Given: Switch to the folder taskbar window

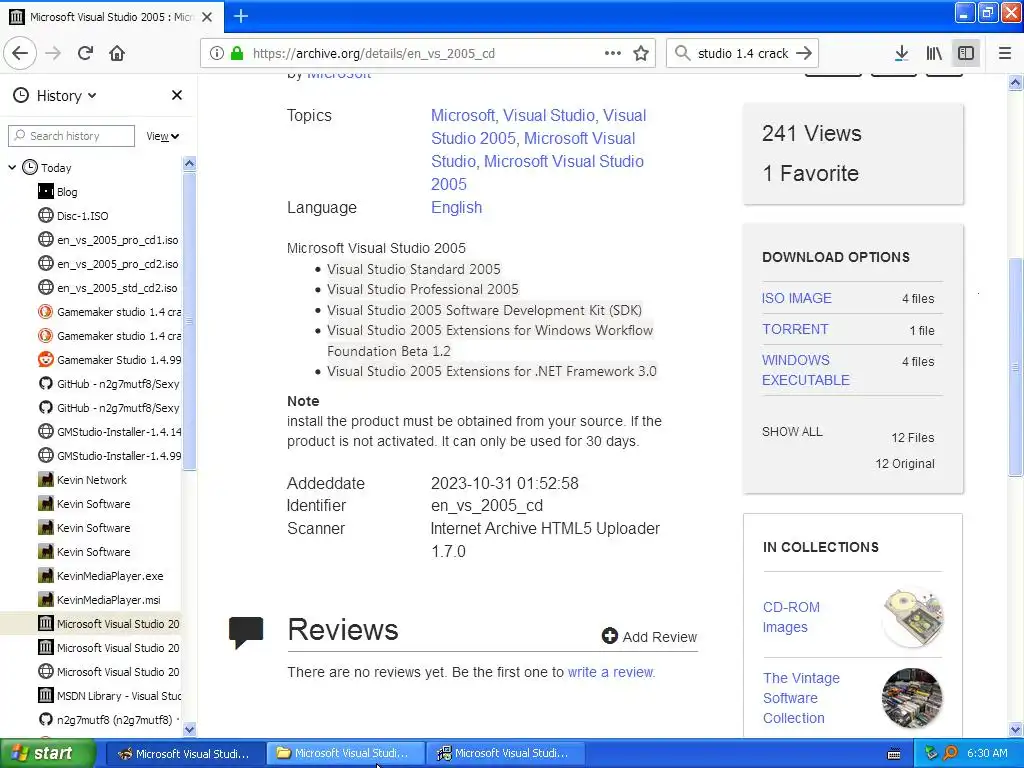Looking at the screenshot, I should click(345, 754).
